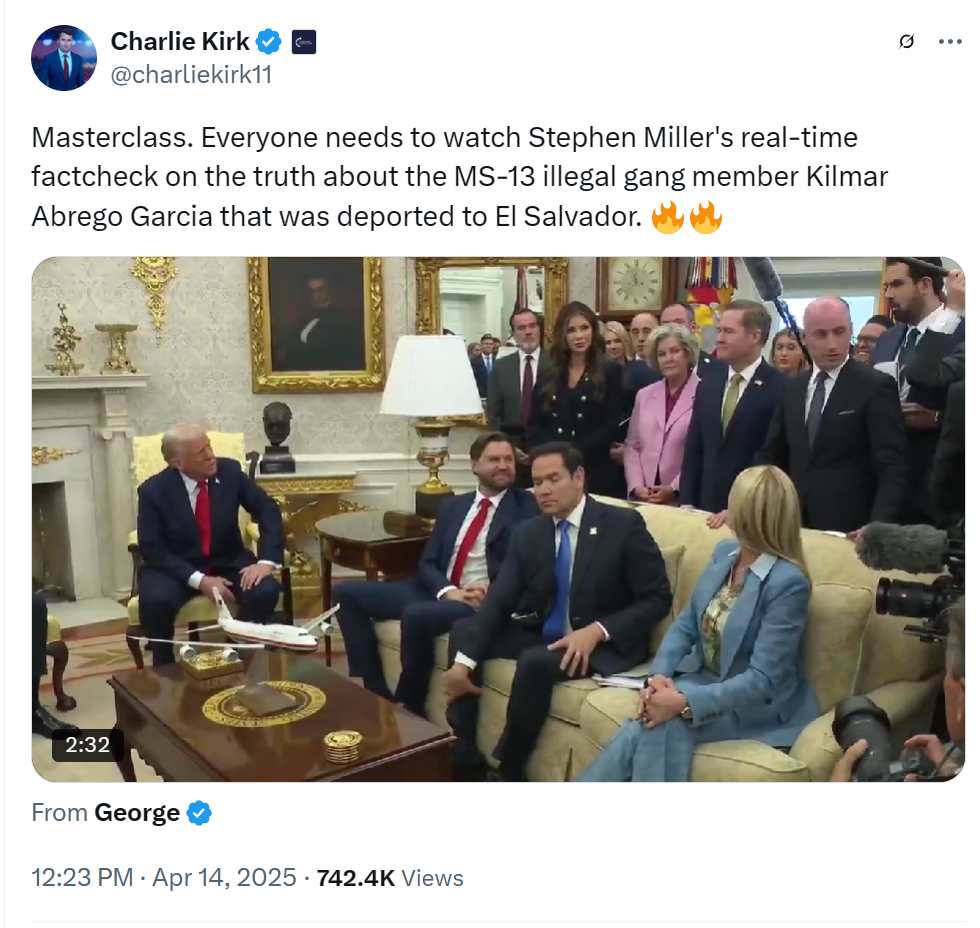The image size is (980, 928).
Task: Open Charlie Kirk's profile picture
Action: point(64,58)
